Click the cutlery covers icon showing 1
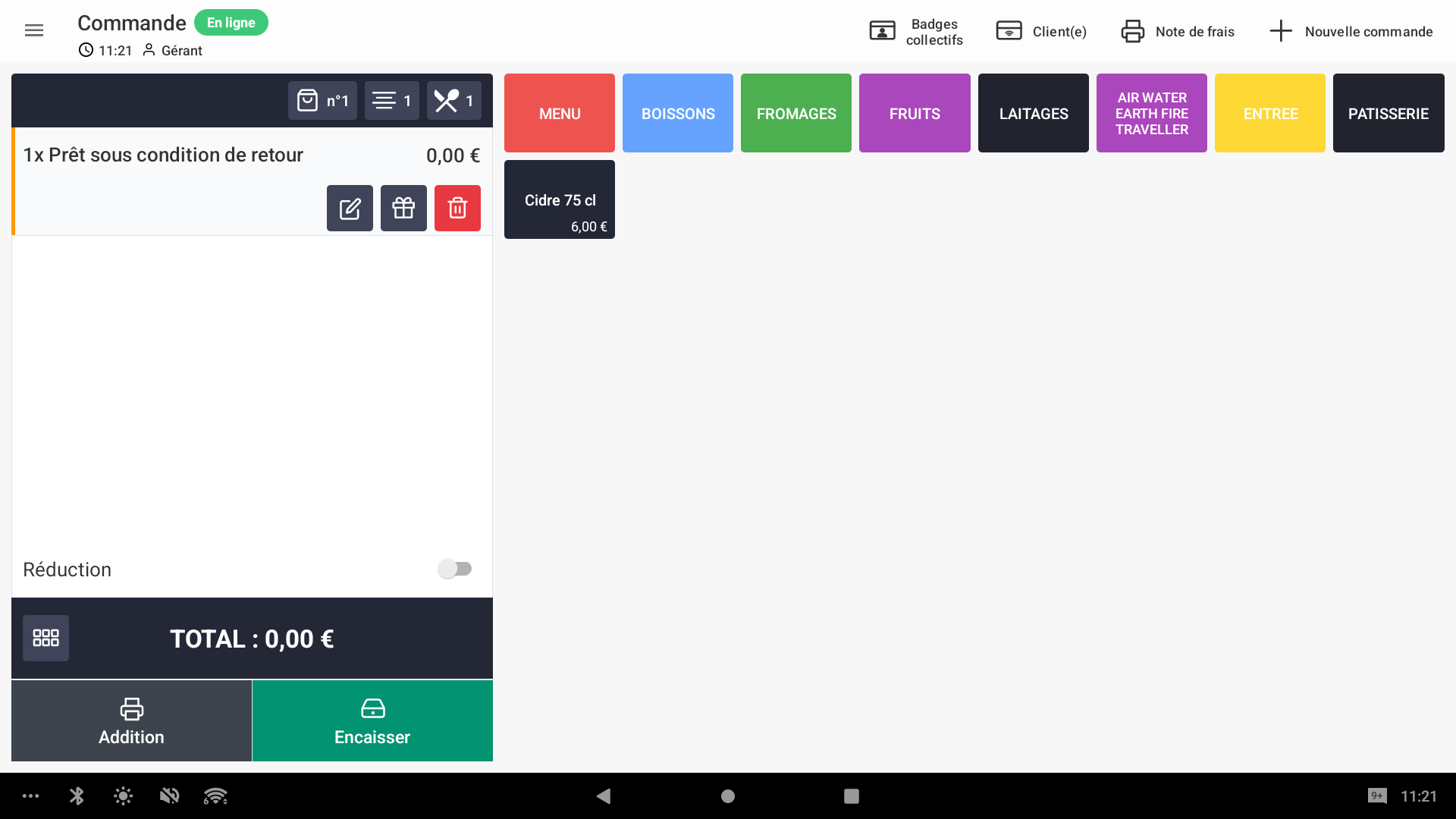1456x819 pixels. click(453, 100)
